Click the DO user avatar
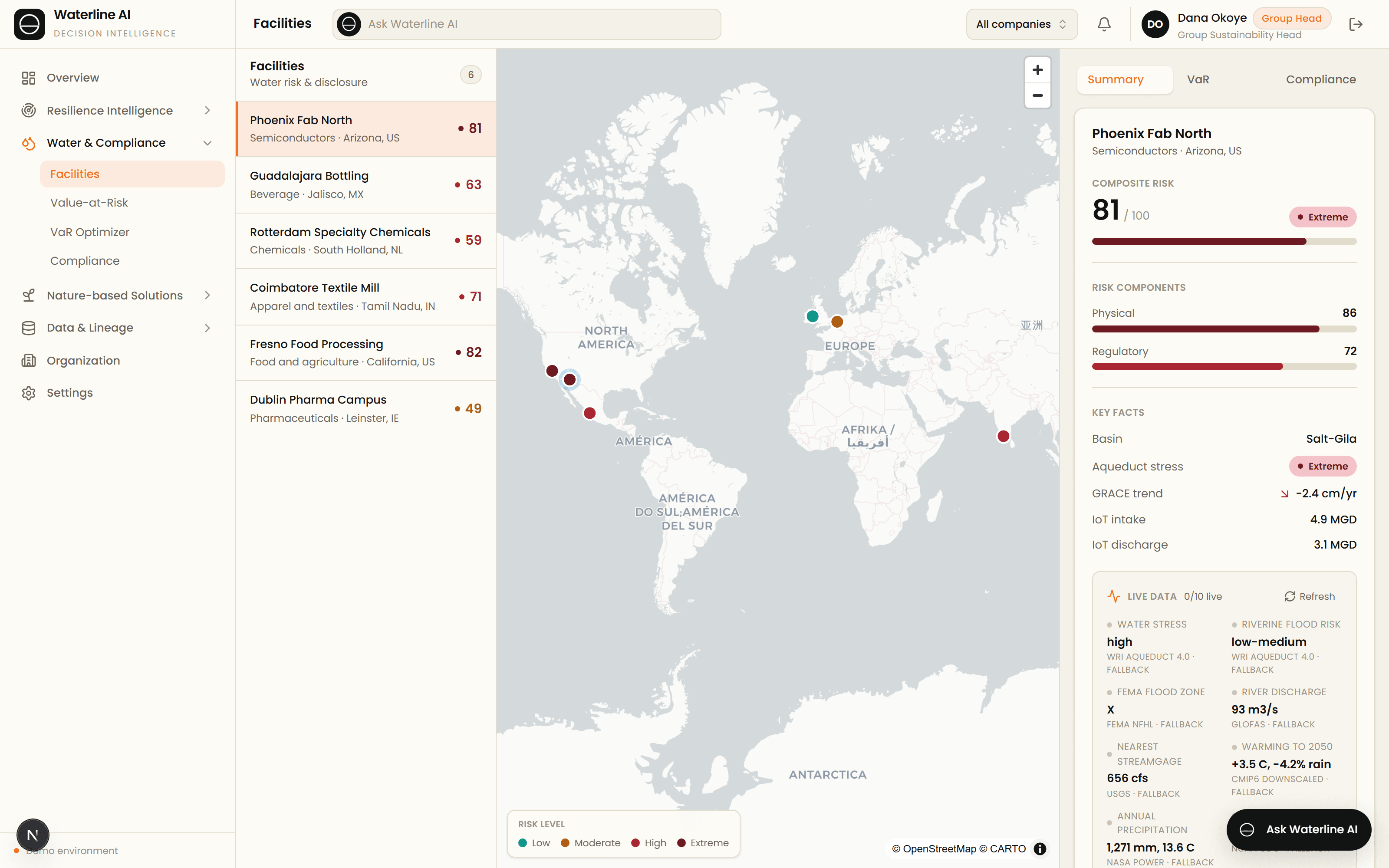Screen dimensions: 1389x868 tap(1155, 24)
